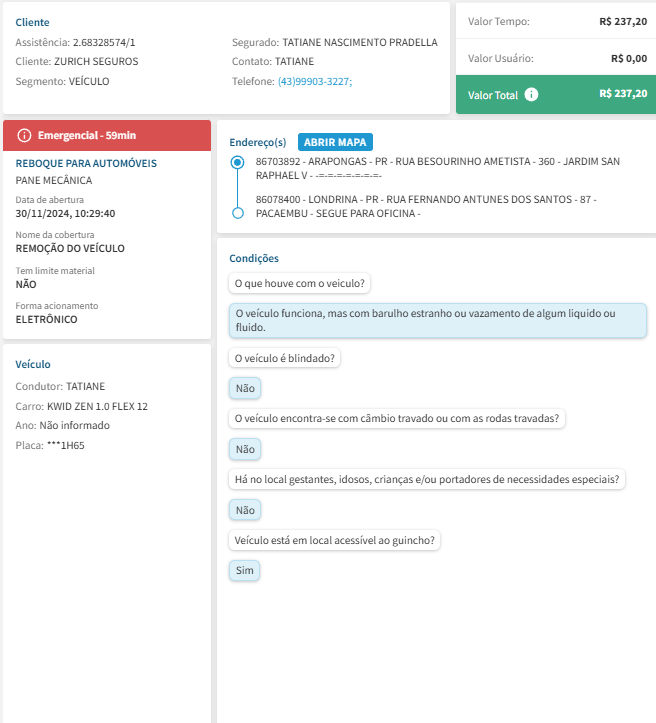This screenshot has height=723, width=656.
Task: Click the Condições section heading
Action: 254,258
